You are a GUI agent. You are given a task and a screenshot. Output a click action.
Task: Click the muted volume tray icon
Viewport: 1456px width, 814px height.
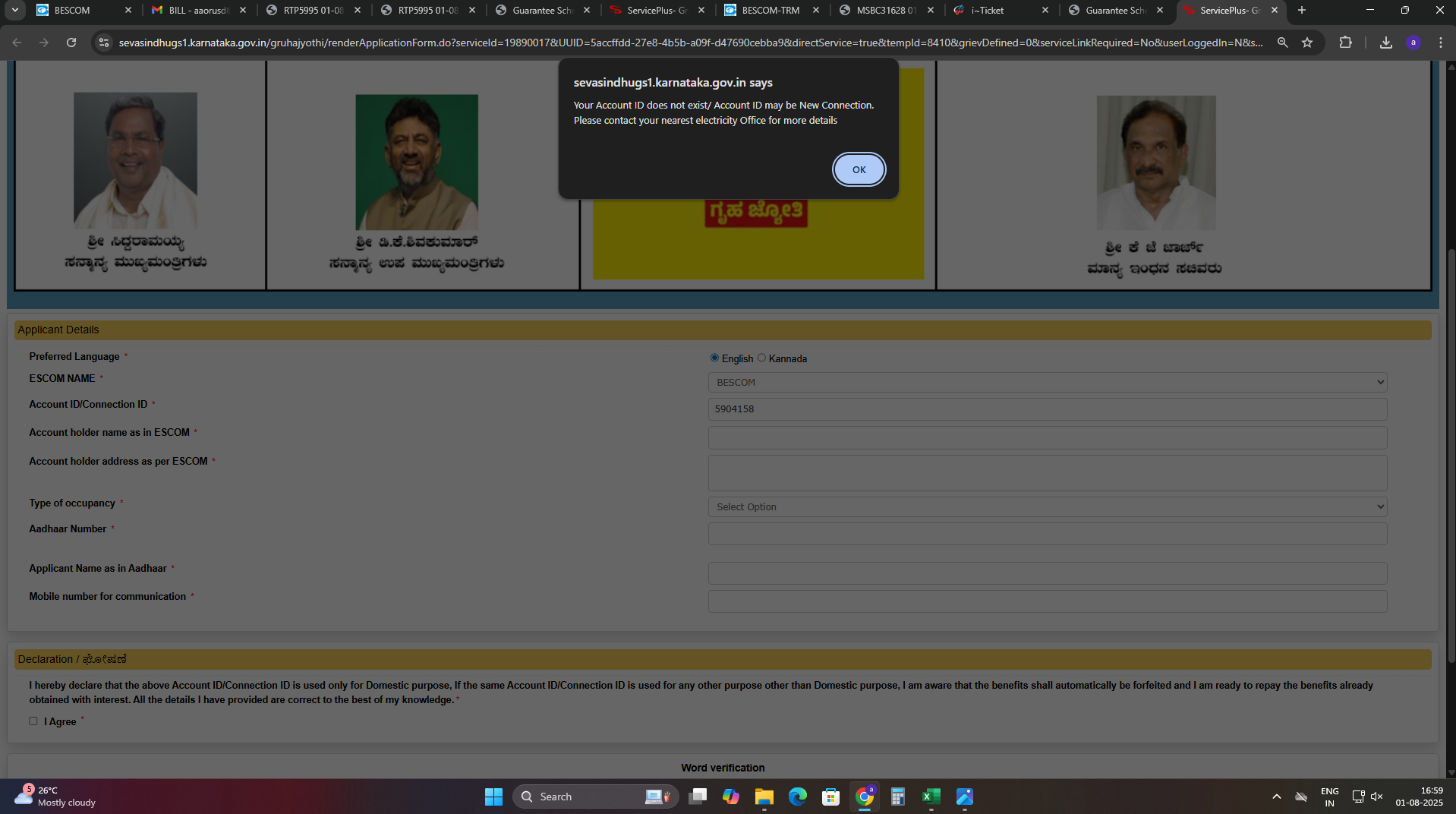pyautogui.click(x=1377, y=797)
